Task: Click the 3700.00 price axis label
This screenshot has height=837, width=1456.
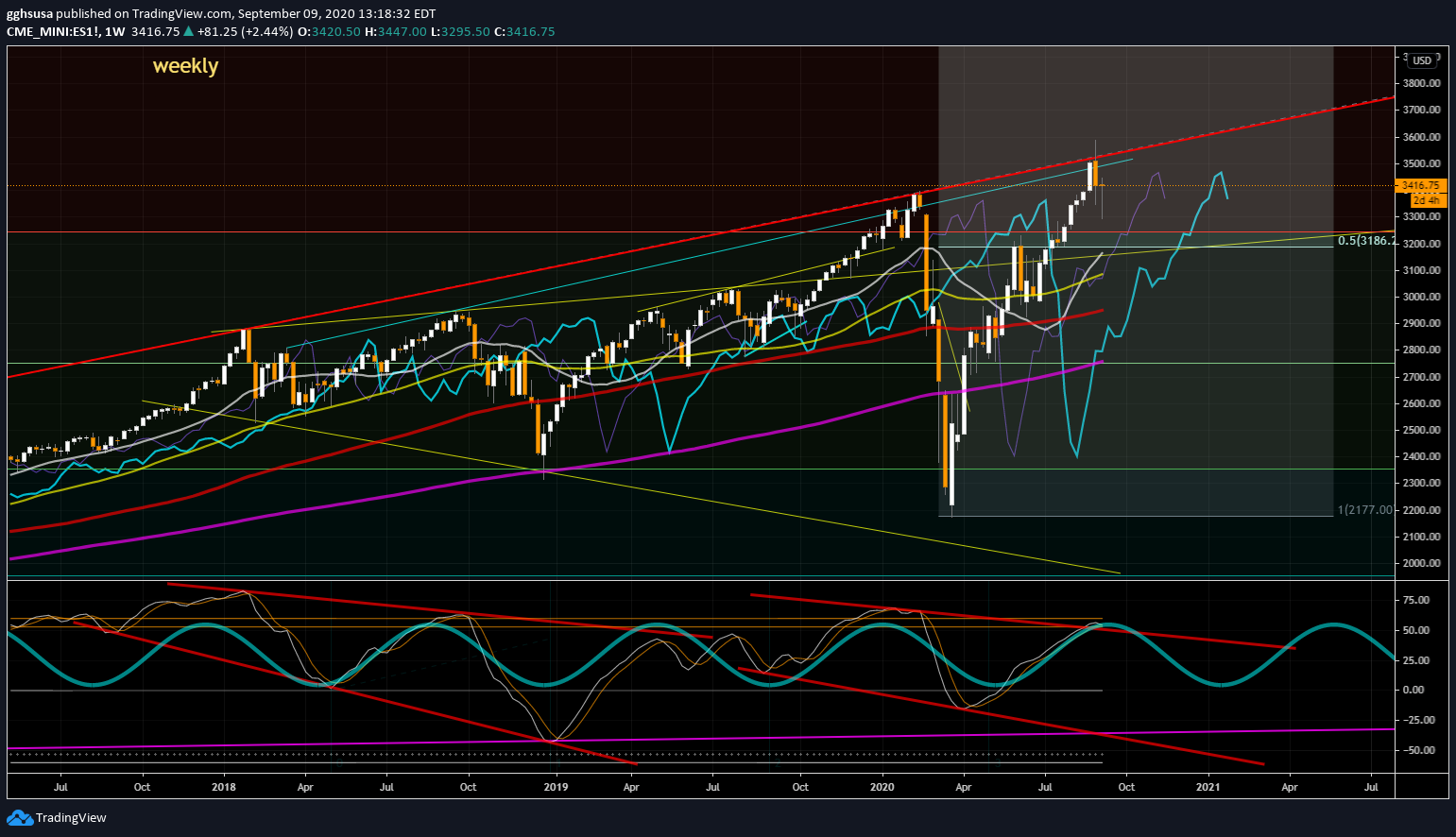Action: click(x=1421, y=110)
